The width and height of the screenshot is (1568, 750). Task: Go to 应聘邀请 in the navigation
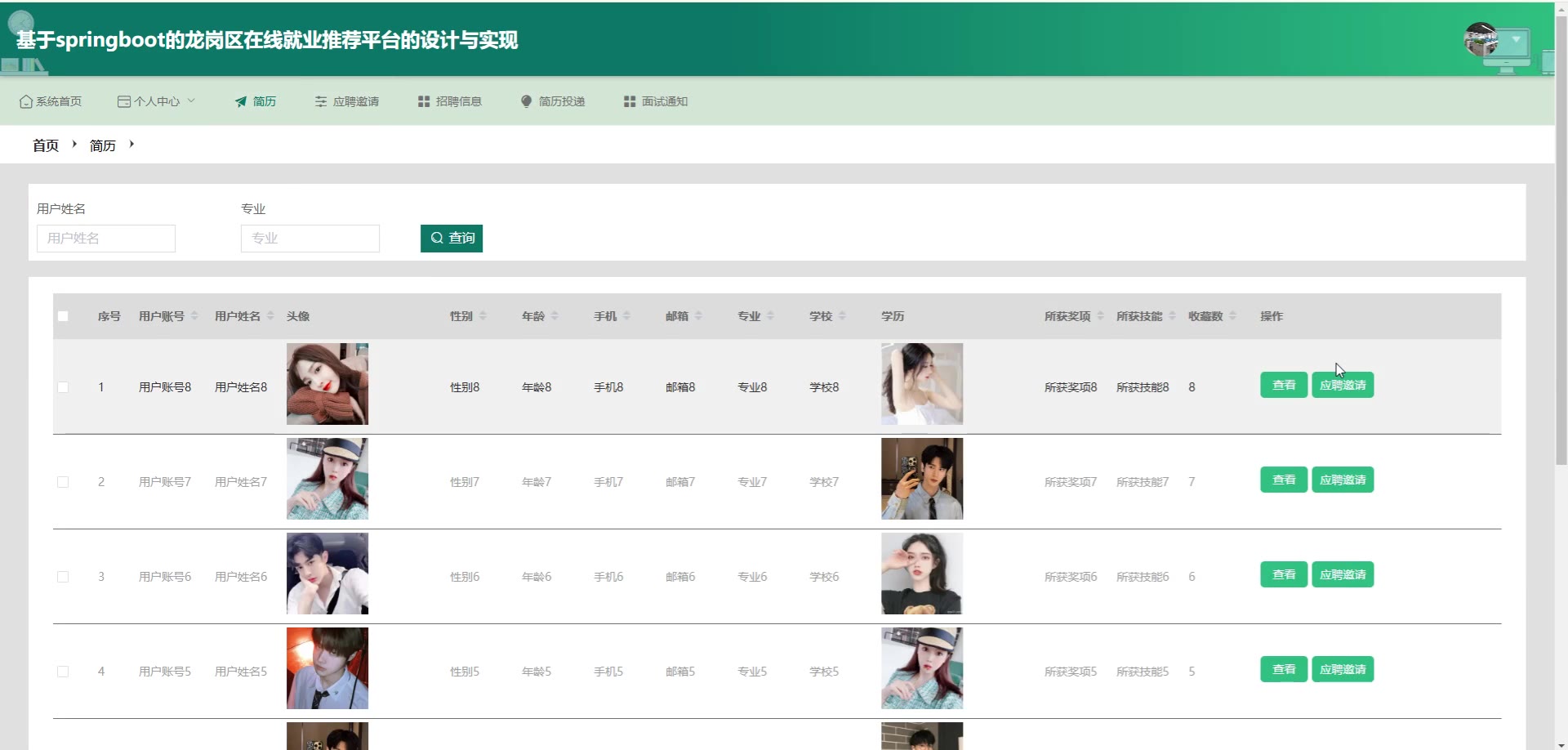coord(347,101)
